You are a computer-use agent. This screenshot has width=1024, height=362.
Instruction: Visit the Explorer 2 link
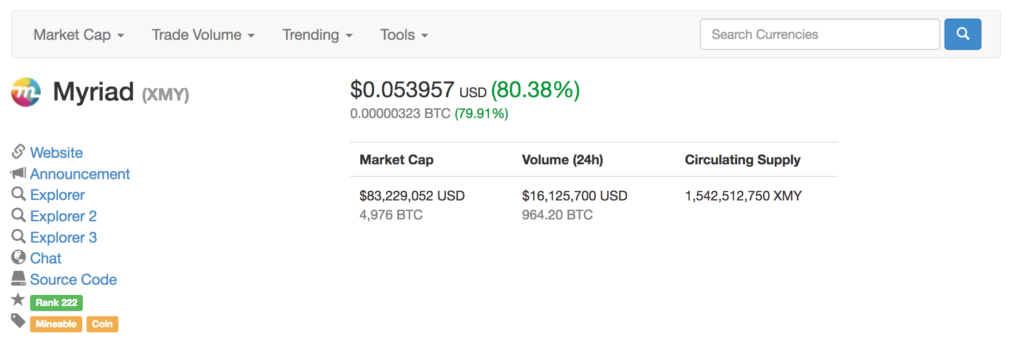pyautogui.click(x=63, y=216)
